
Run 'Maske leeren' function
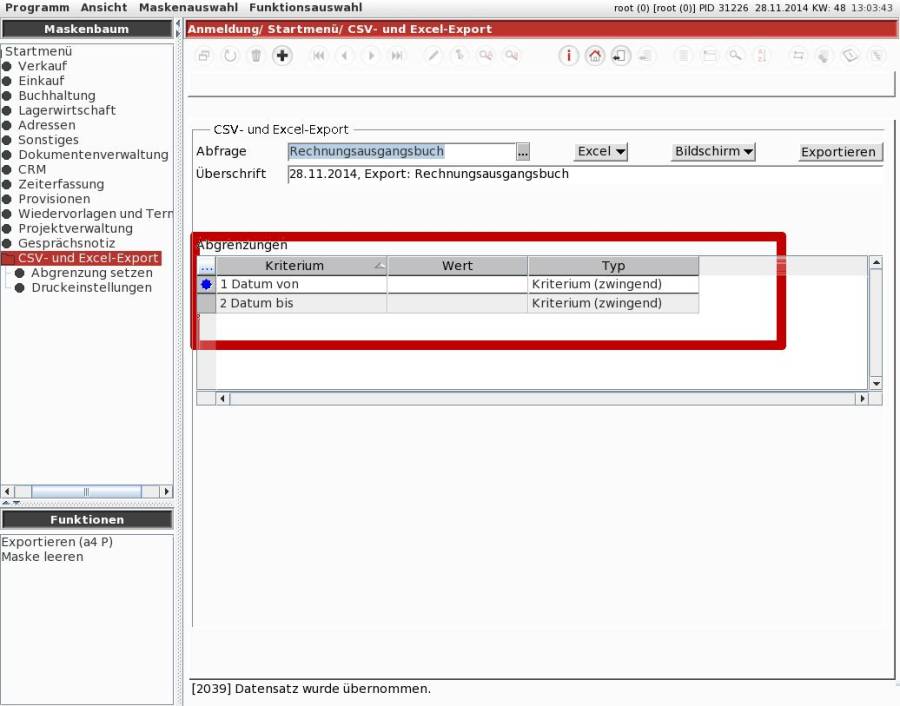point(42,557)
